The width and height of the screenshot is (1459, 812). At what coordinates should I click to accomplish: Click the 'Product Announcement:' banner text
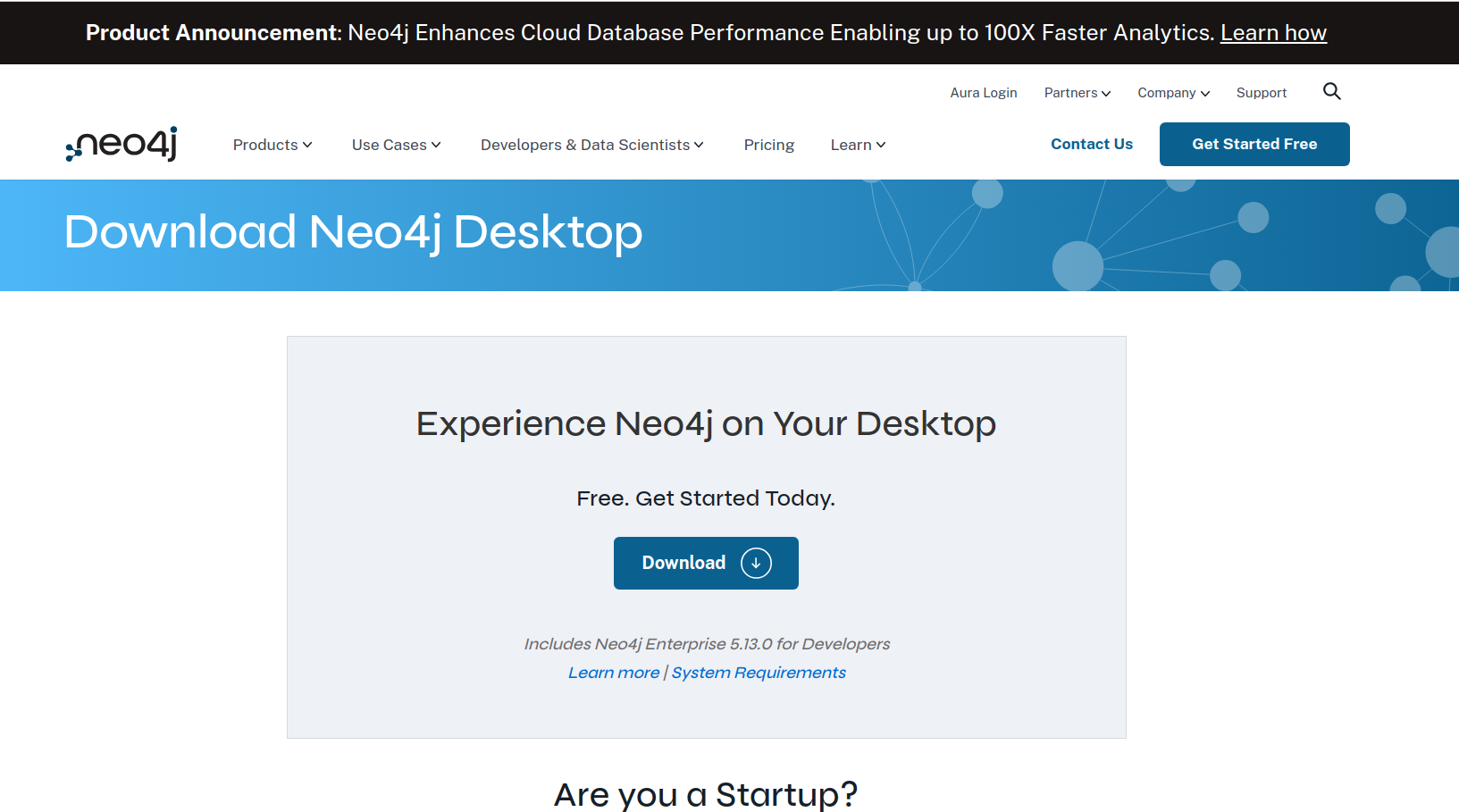tap(214, 33)
